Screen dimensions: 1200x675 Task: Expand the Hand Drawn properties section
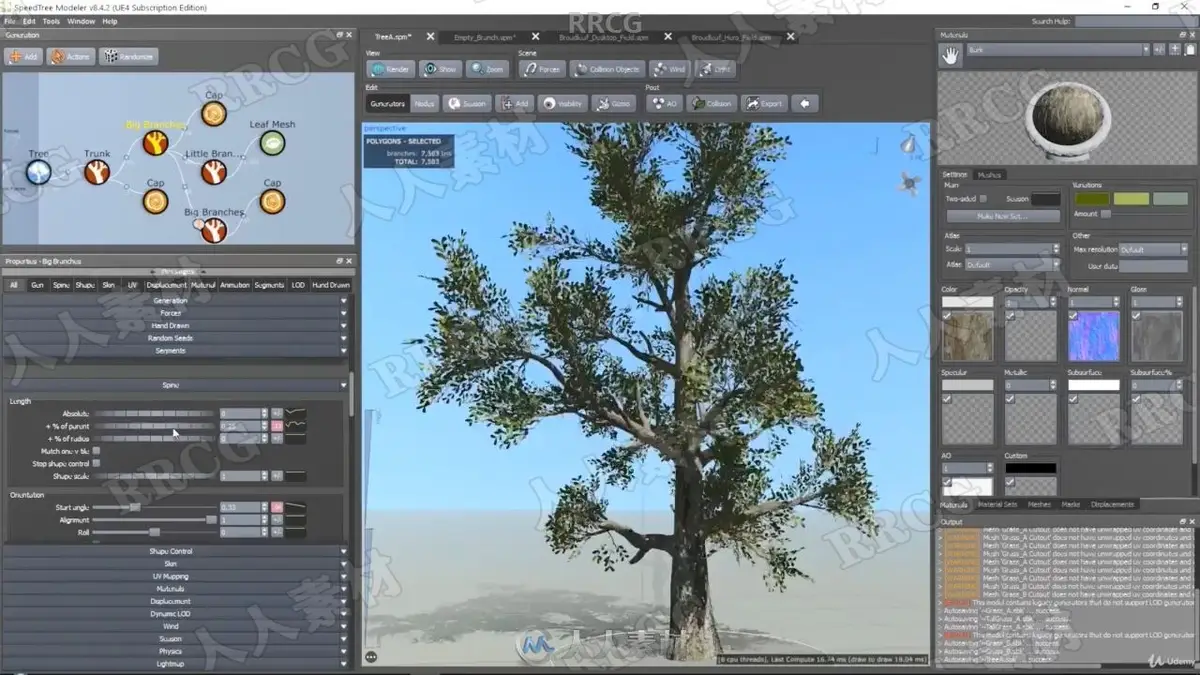[x=176, y=326]
